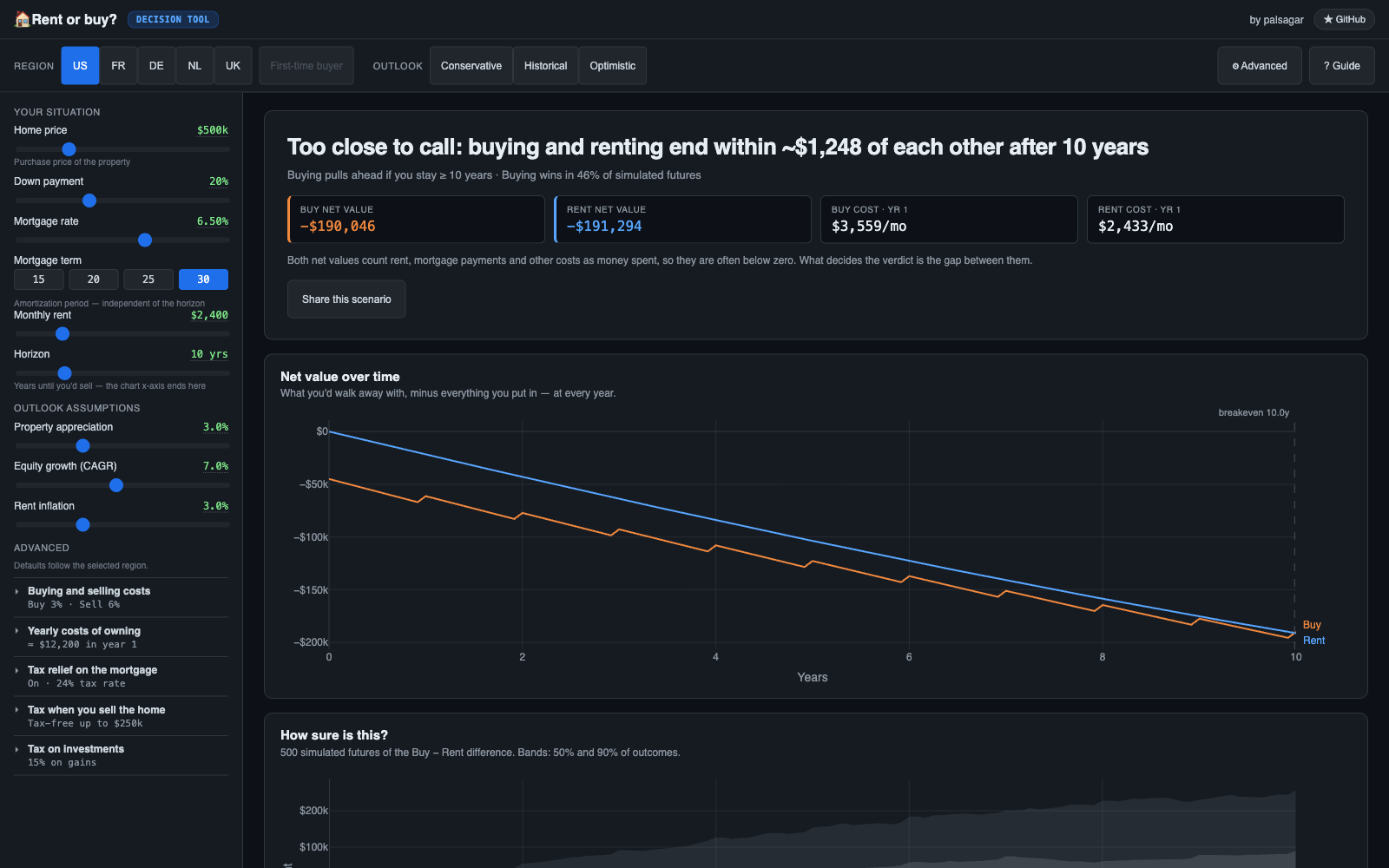The width and height of the screenshot is (1389, 868).
Task: Select the FR region
Action: click(118, 66)
